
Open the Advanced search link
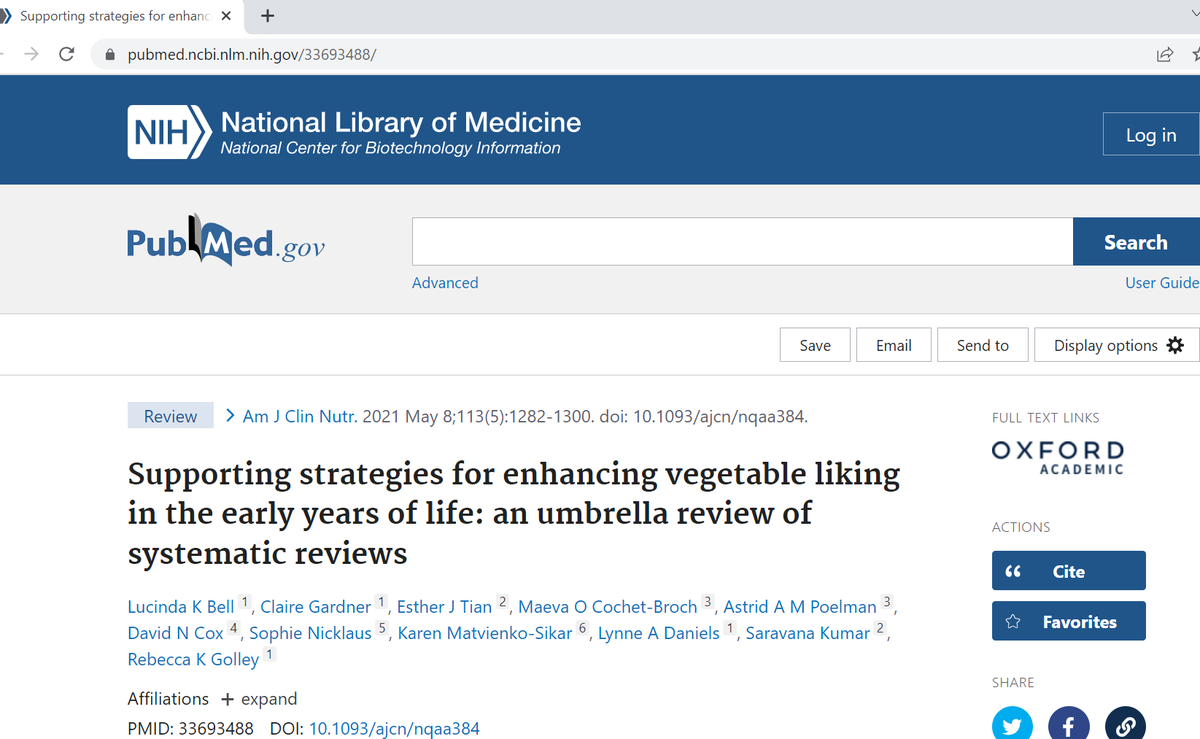pos(445,283)
